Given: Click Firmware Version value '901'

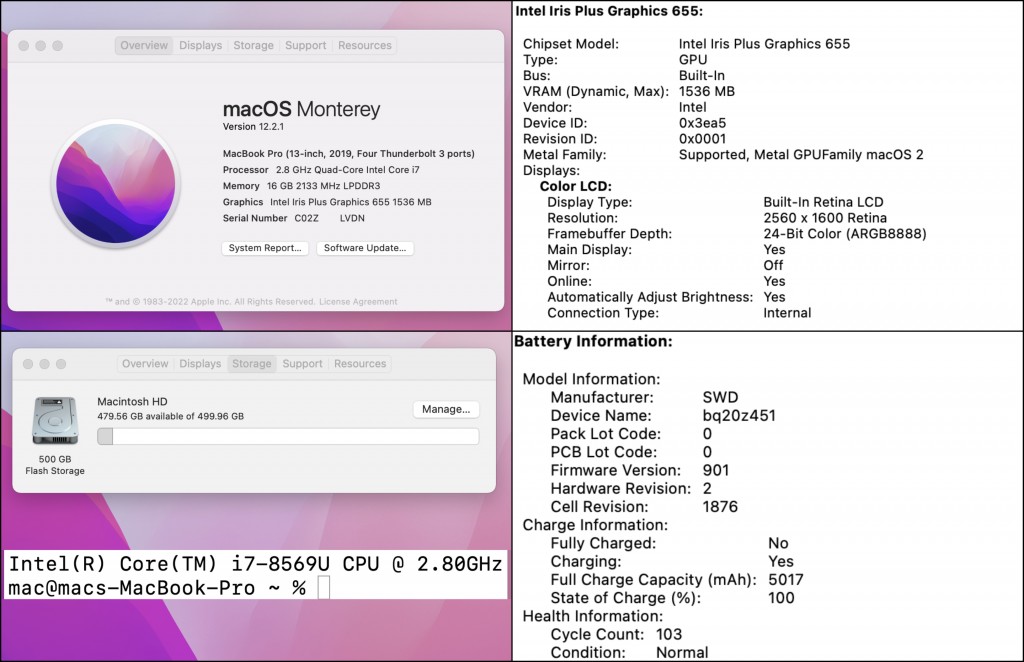Looking at the screenshot, I should tap(716, 471).
